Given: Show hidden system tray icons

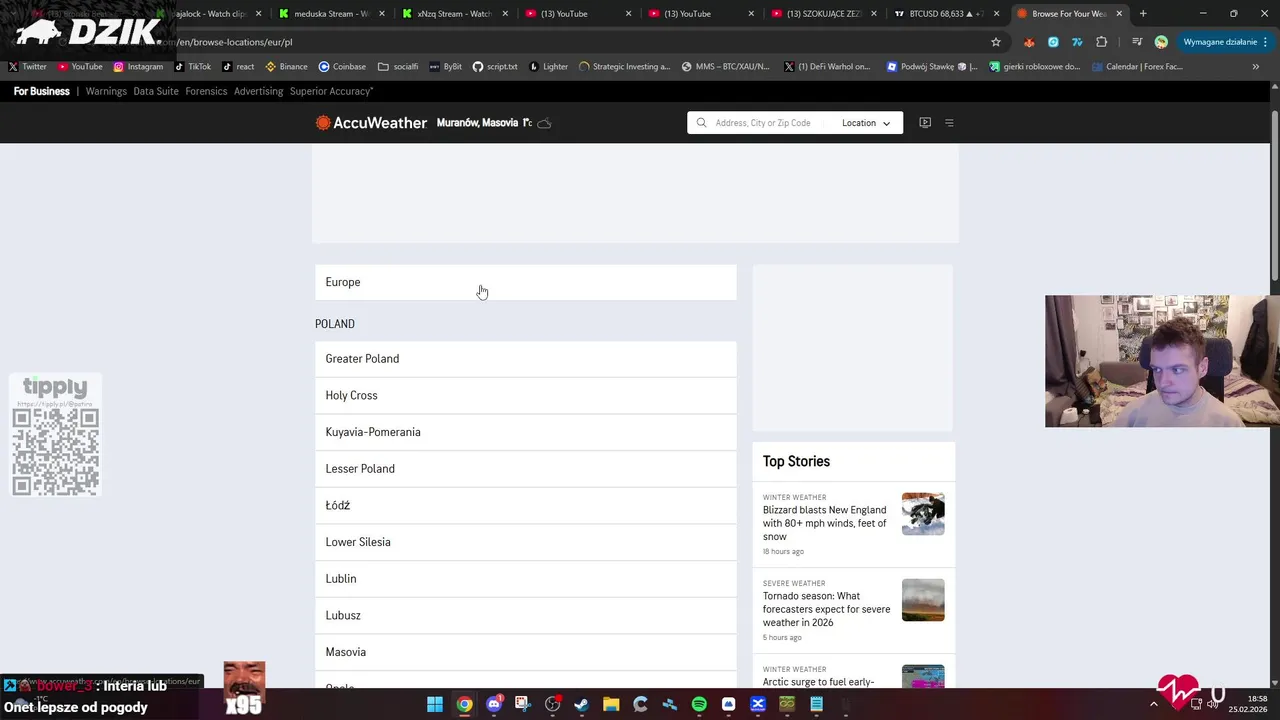Looking at the screenshot, I should point(1153,704).
